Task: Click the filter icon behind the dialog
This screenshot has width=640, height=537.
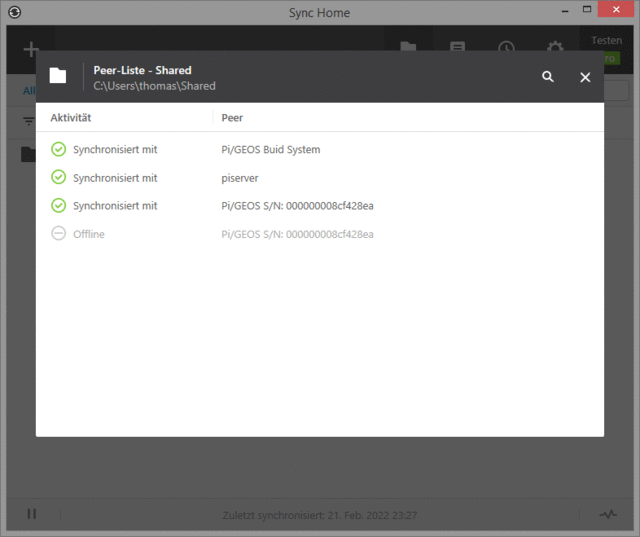Action: pos(29,121)
